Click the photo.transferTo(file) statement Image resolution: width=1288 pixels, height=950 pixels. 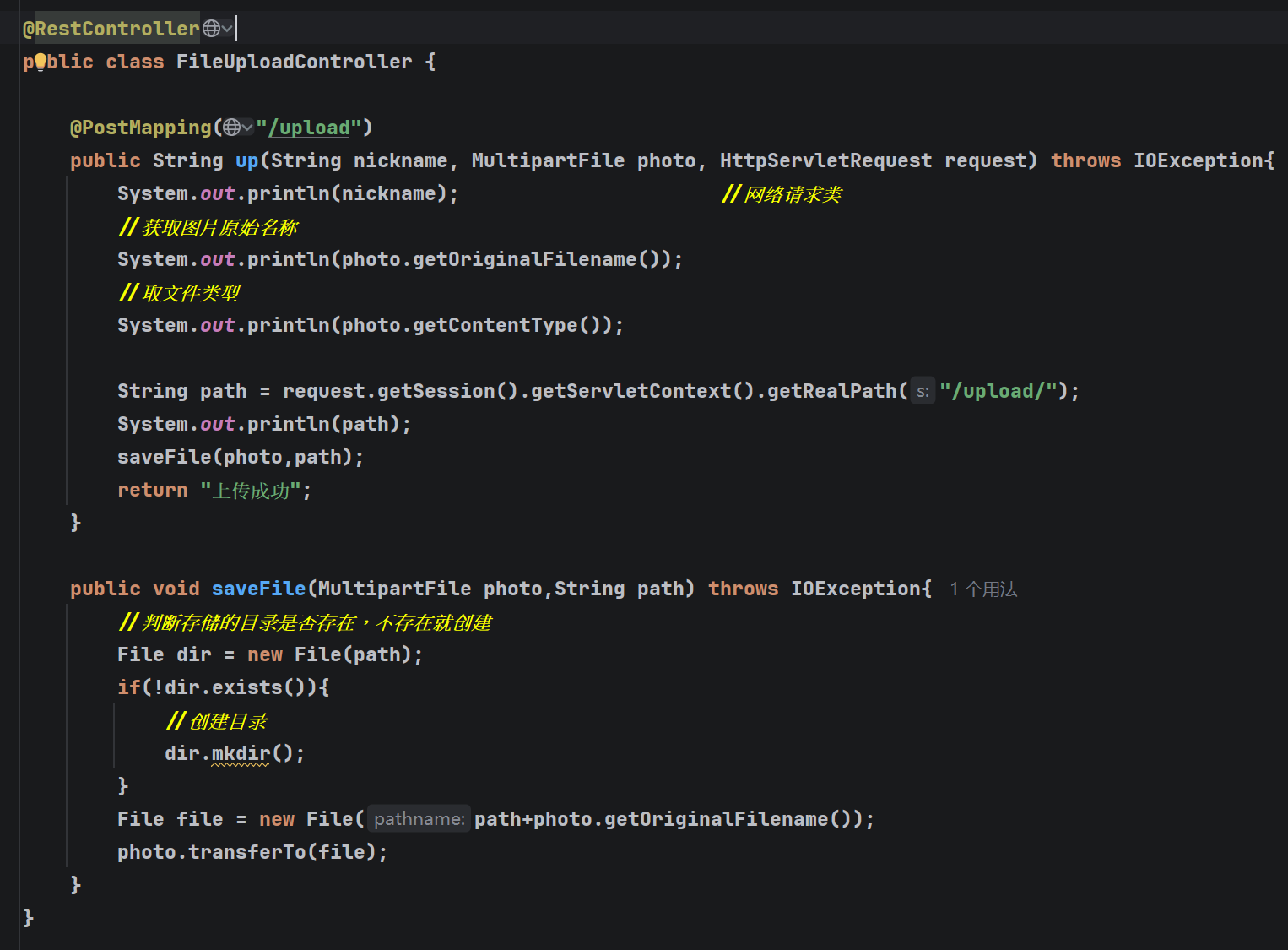tap(252, 852)
